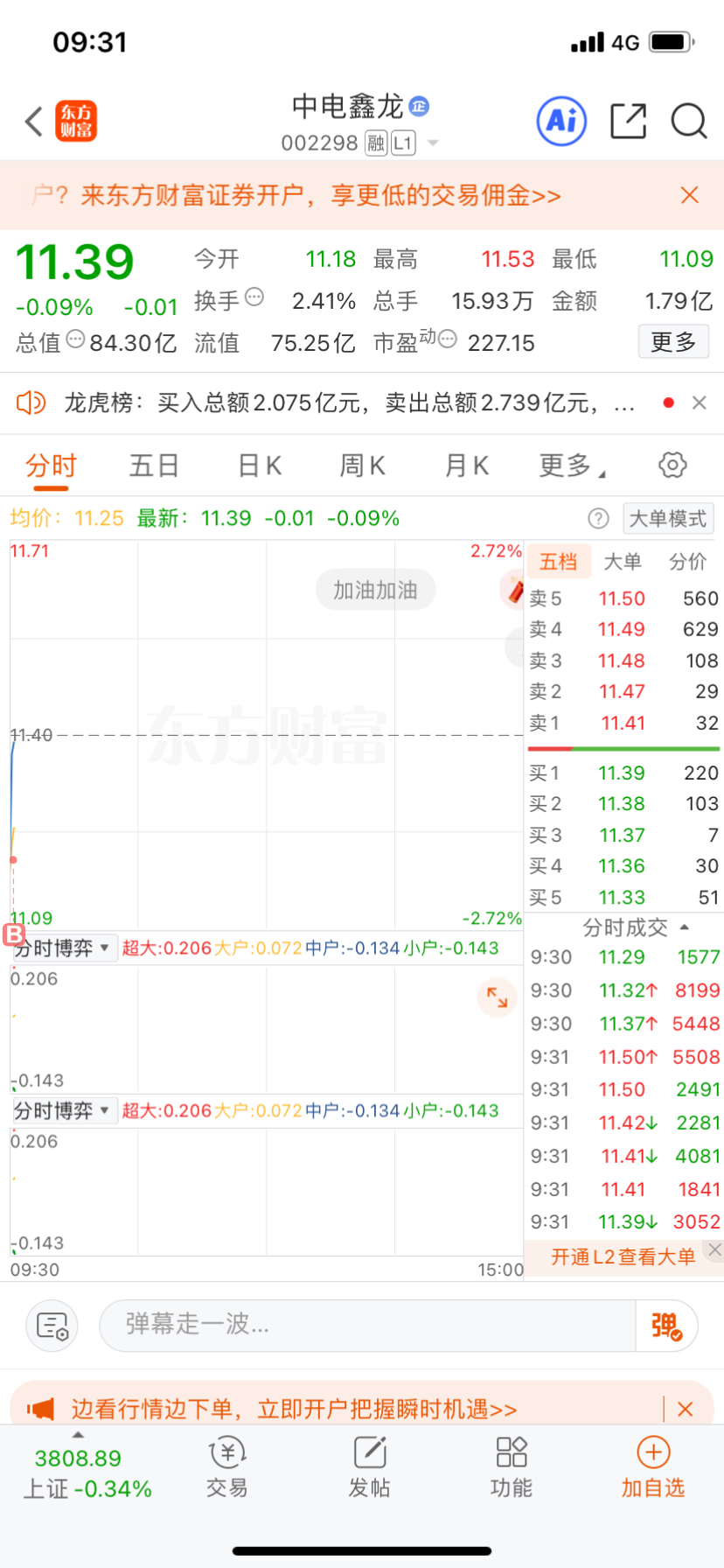This screenshot has width=724, height=1568.
Task: Select the 五档 order book tab
Action: (x=559, y=562)
